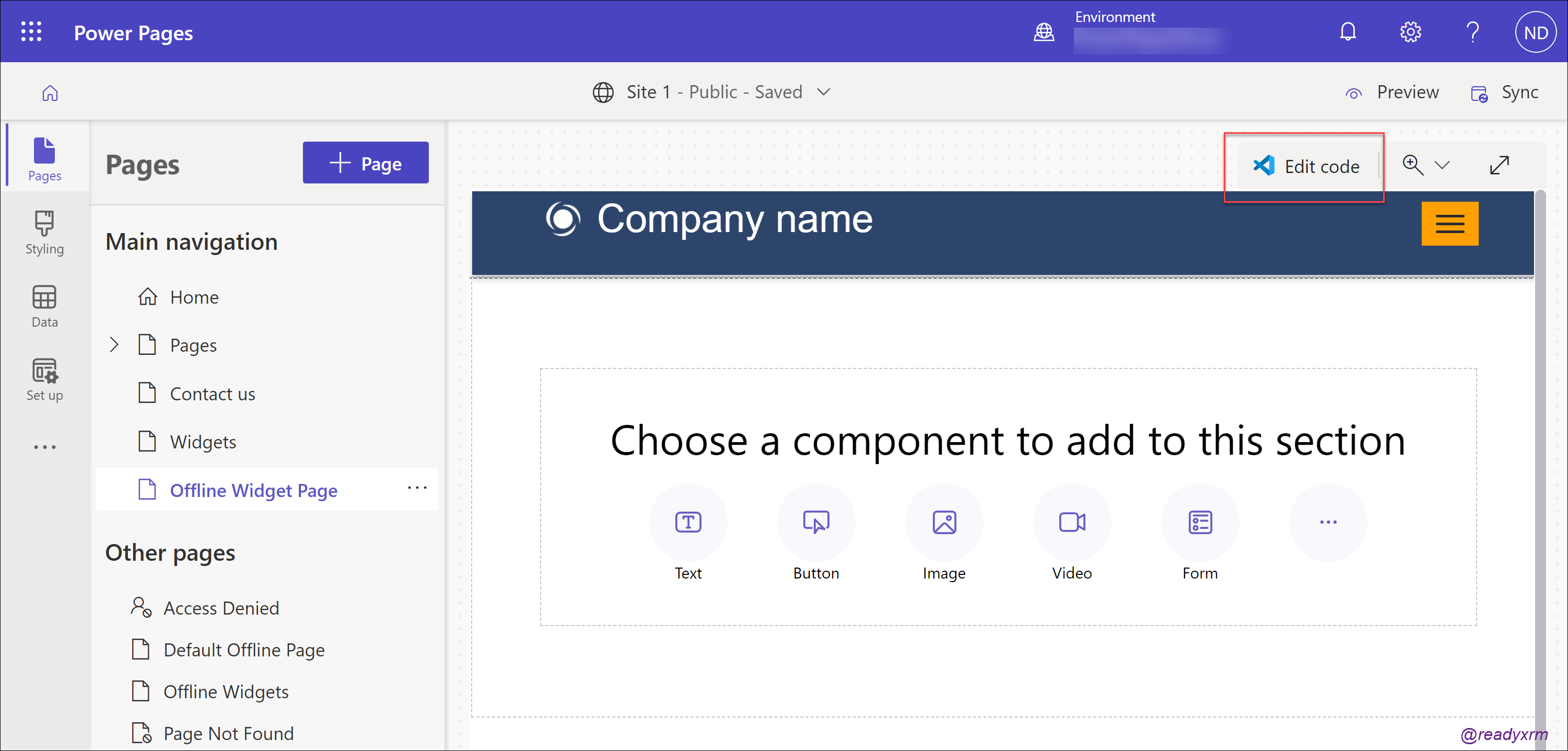Switch to the Styling workspace tab
1568x751 pixels.
tap(44, 233)
